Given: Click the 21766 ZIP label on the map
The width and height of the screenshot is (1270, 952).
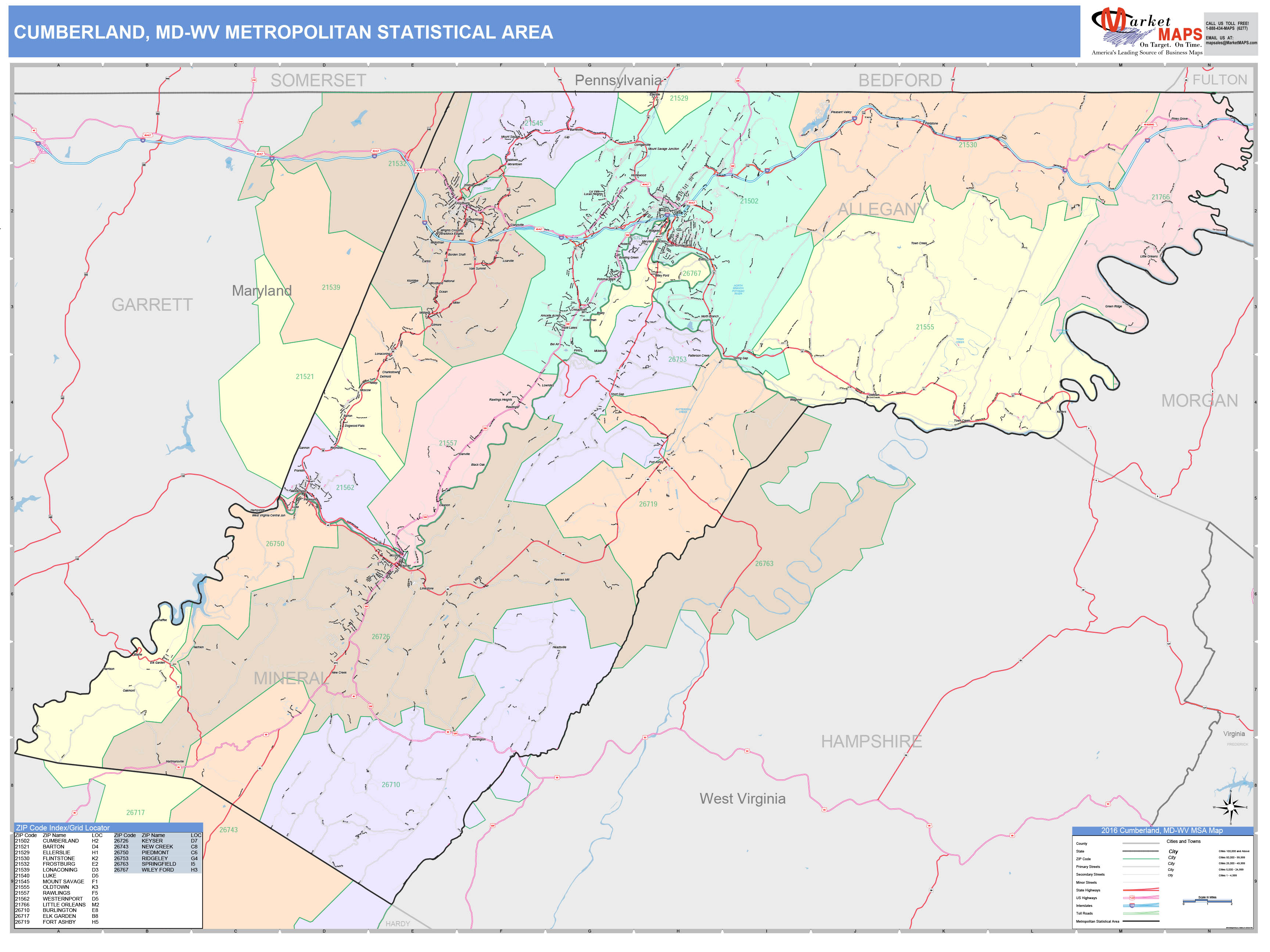Looking at the screenshot, I should [x=1160, y=197].
